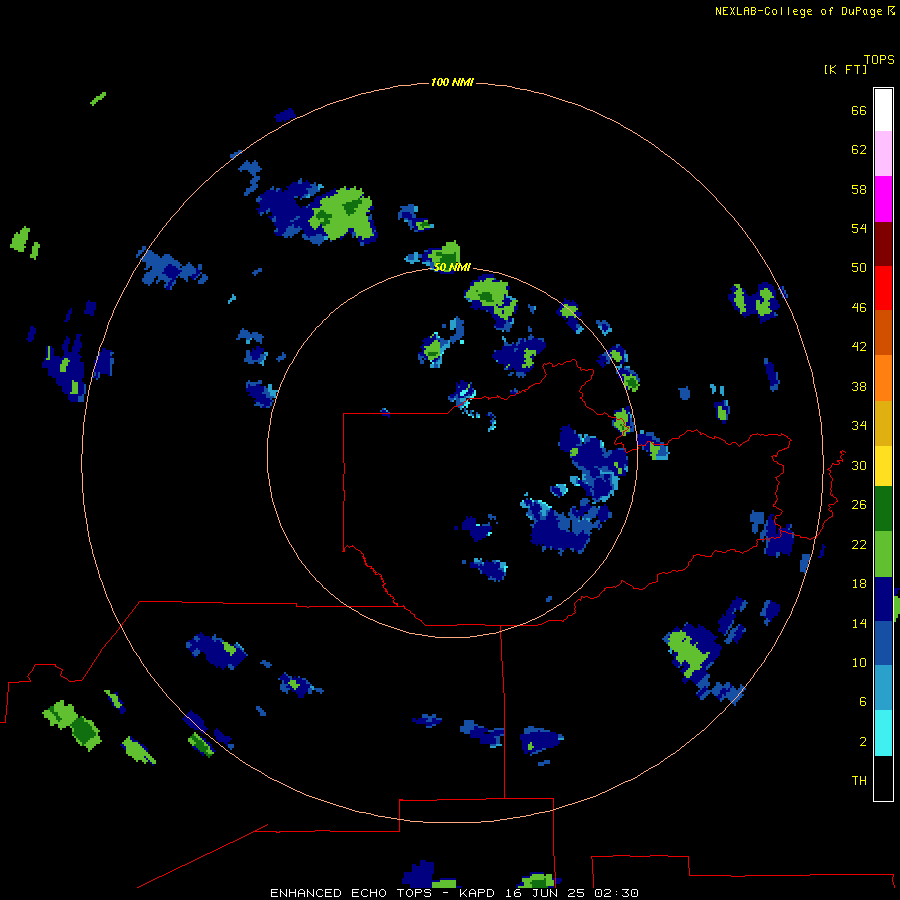Click the black TH legend swatch

pyautogui.click(x=883, y=778)
